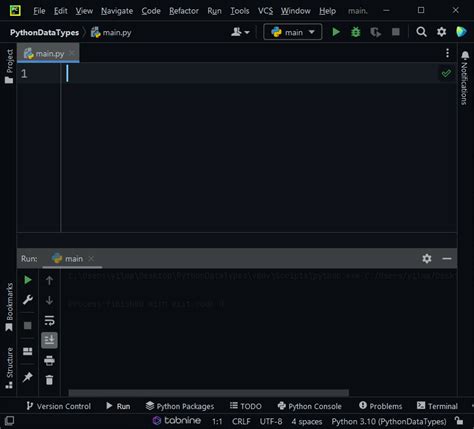
Task: Open Run panel settings gear
Action: pyautogui.click(x=427, y=258)
